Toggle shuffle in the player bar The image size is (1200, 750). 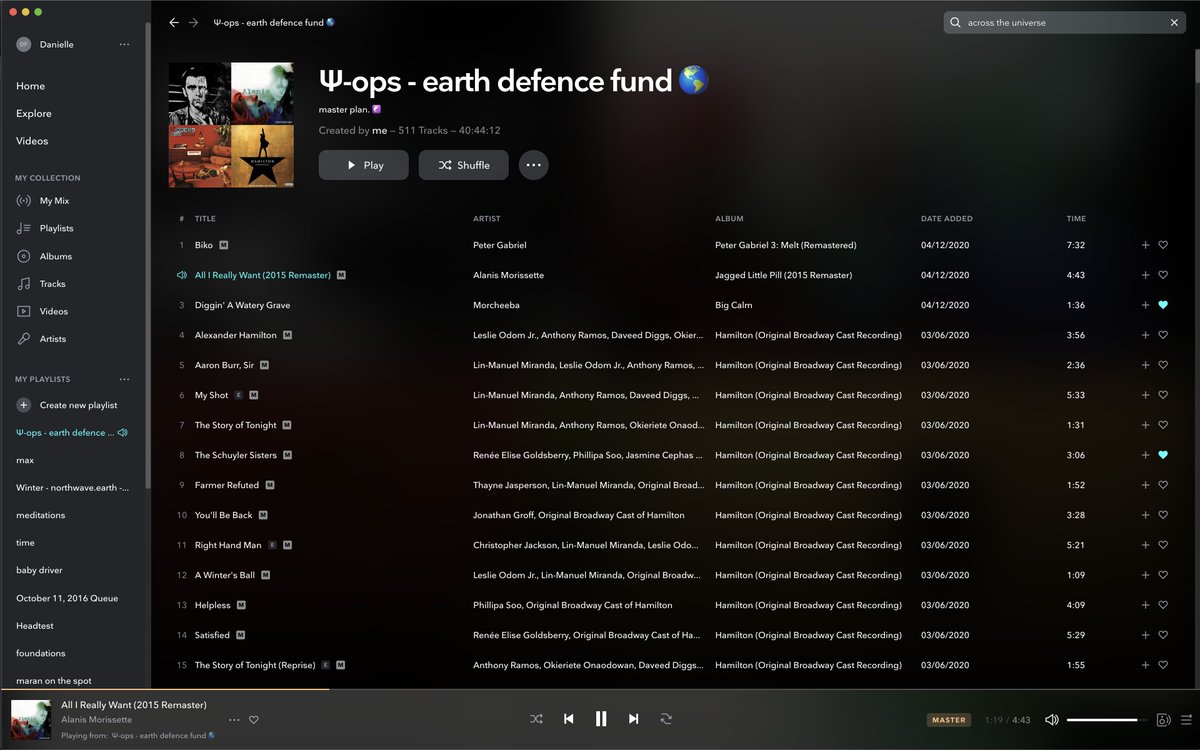coord(536,719)
